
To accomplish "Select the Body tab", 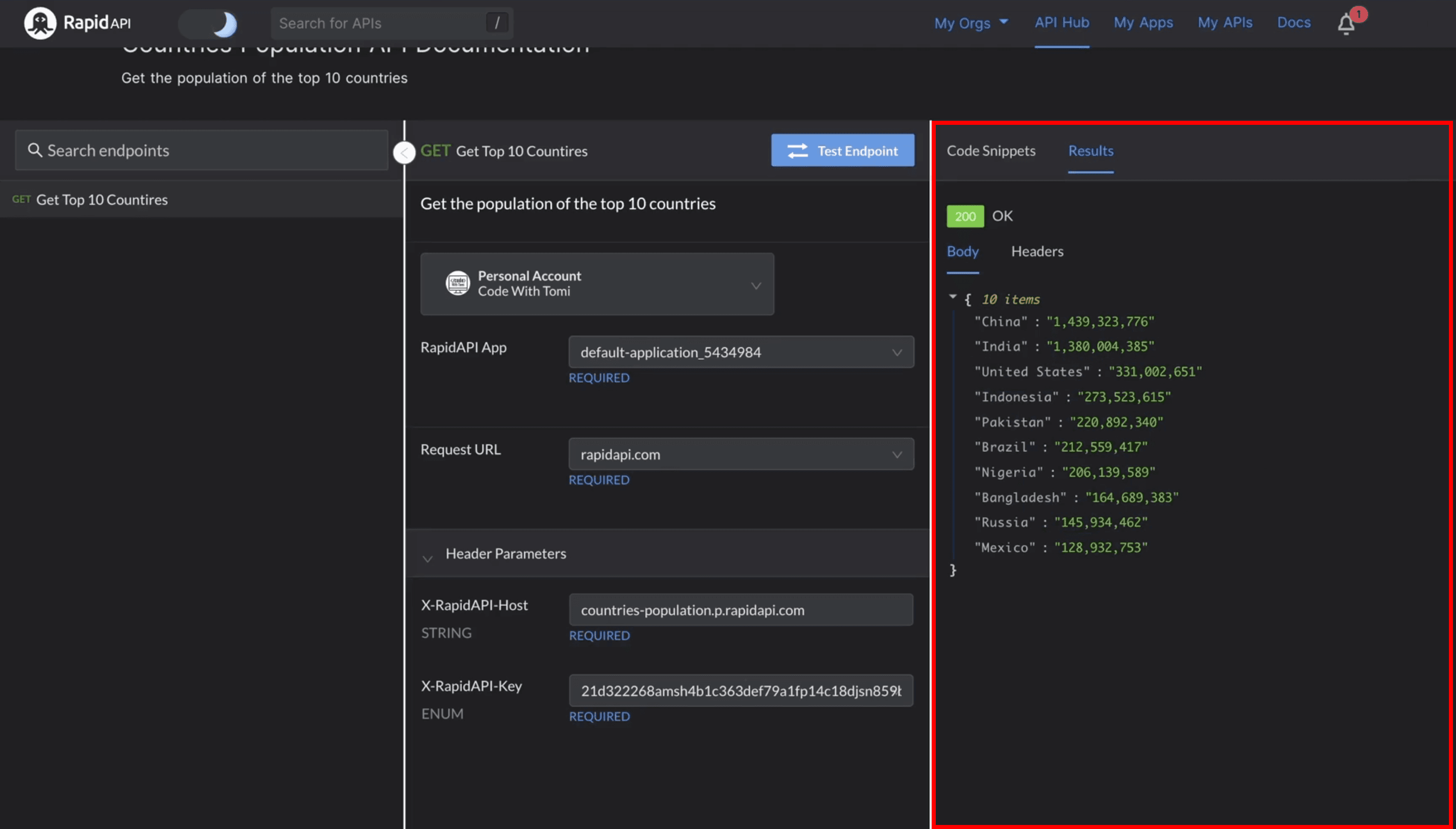I will [962, 252].
